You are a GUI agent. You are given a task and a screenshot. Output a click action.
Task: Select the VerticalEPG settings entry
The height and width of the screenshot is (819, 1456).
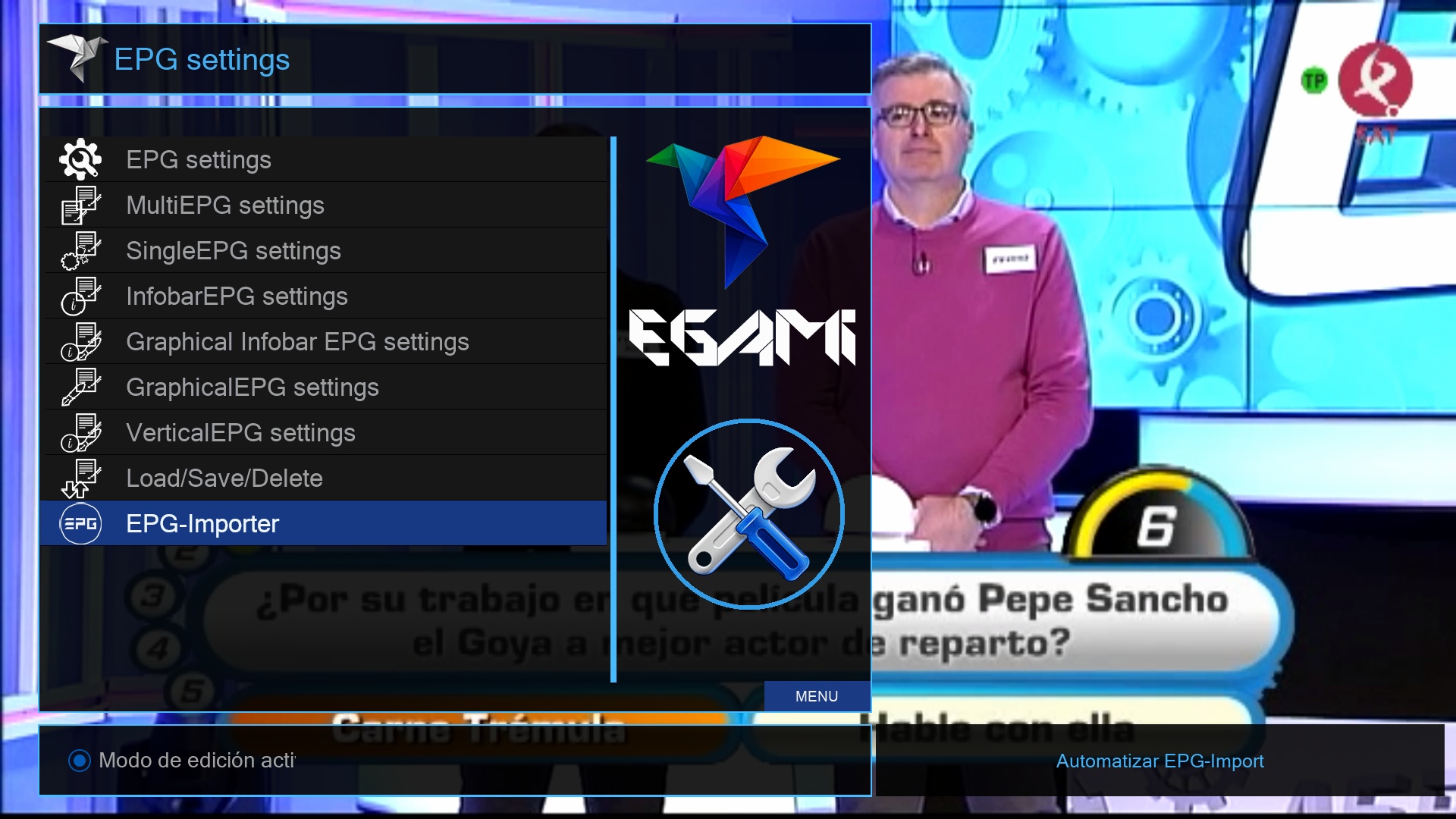(240, 433)
